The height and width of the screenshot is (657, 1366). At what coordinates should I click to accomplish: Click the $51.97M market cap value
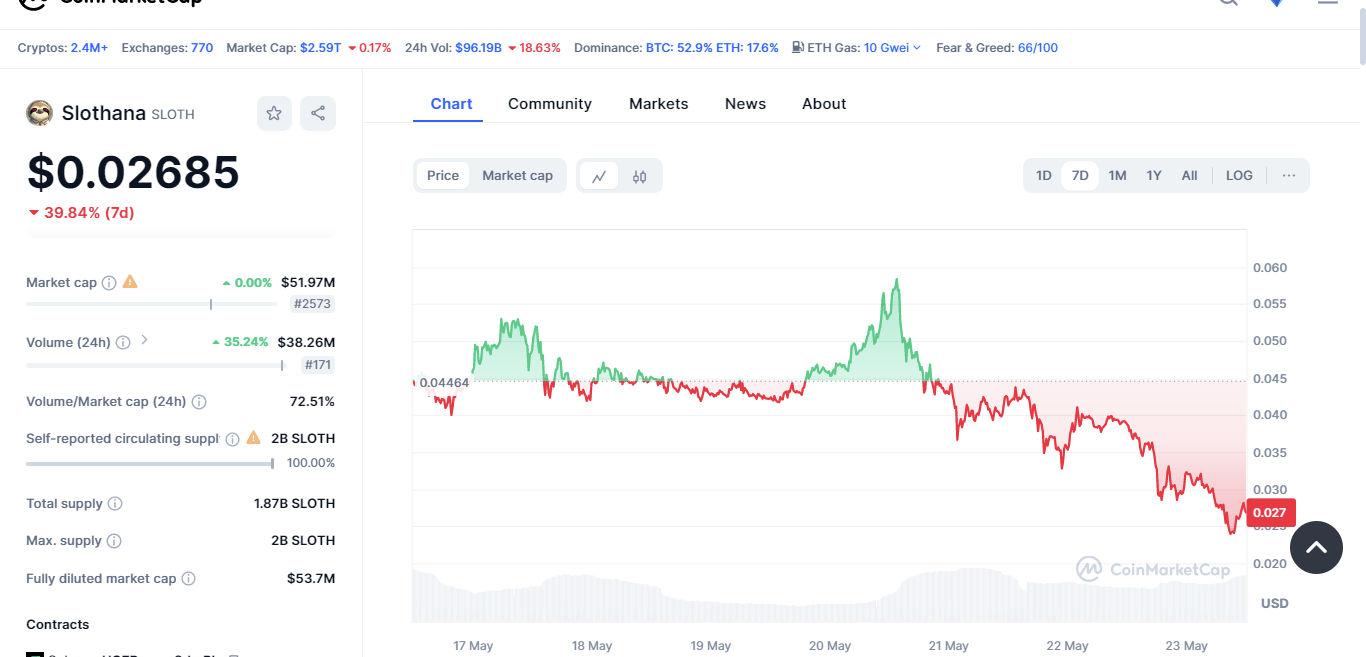point(308,283)
